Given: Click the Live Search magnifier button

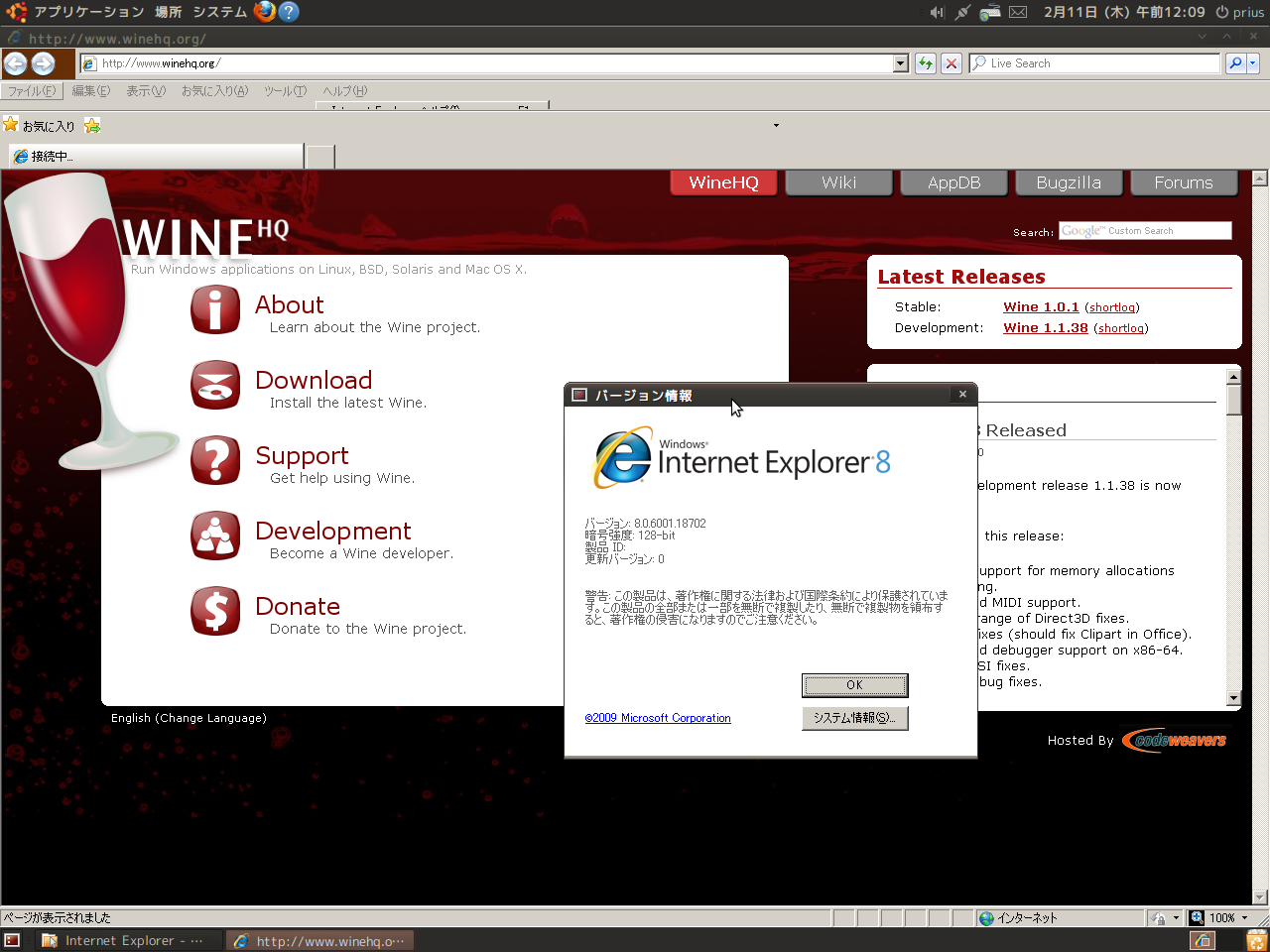Looking at the screenshot, I should tap(1235, 63).
